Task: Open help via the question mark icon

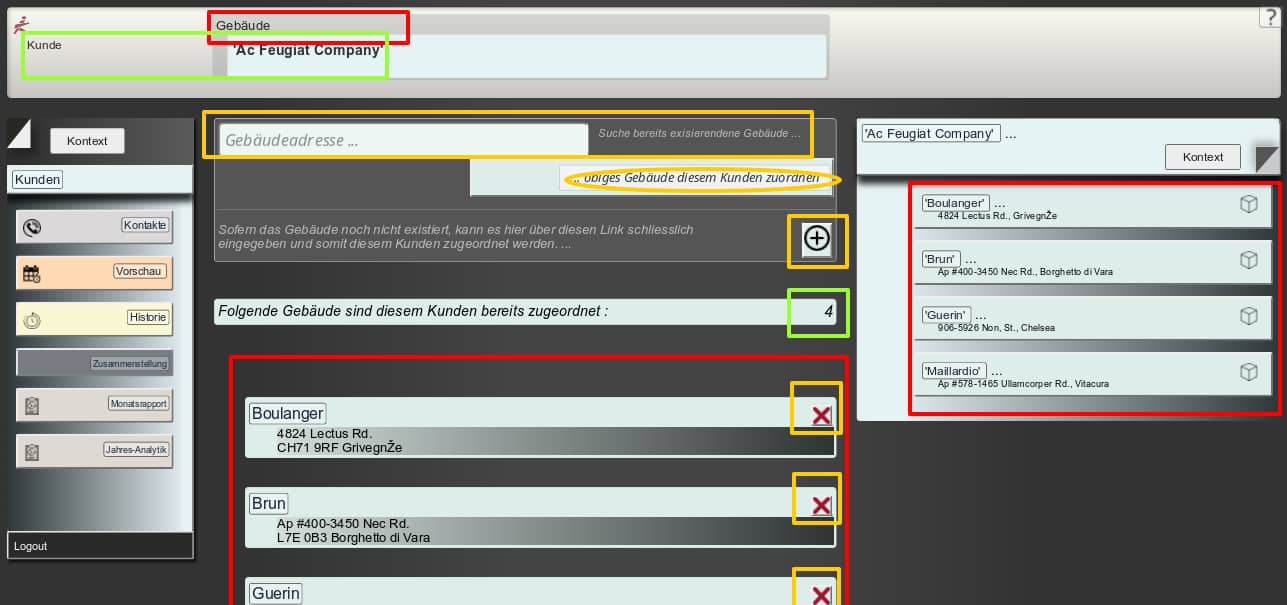Action: [x=1273, y=17]
